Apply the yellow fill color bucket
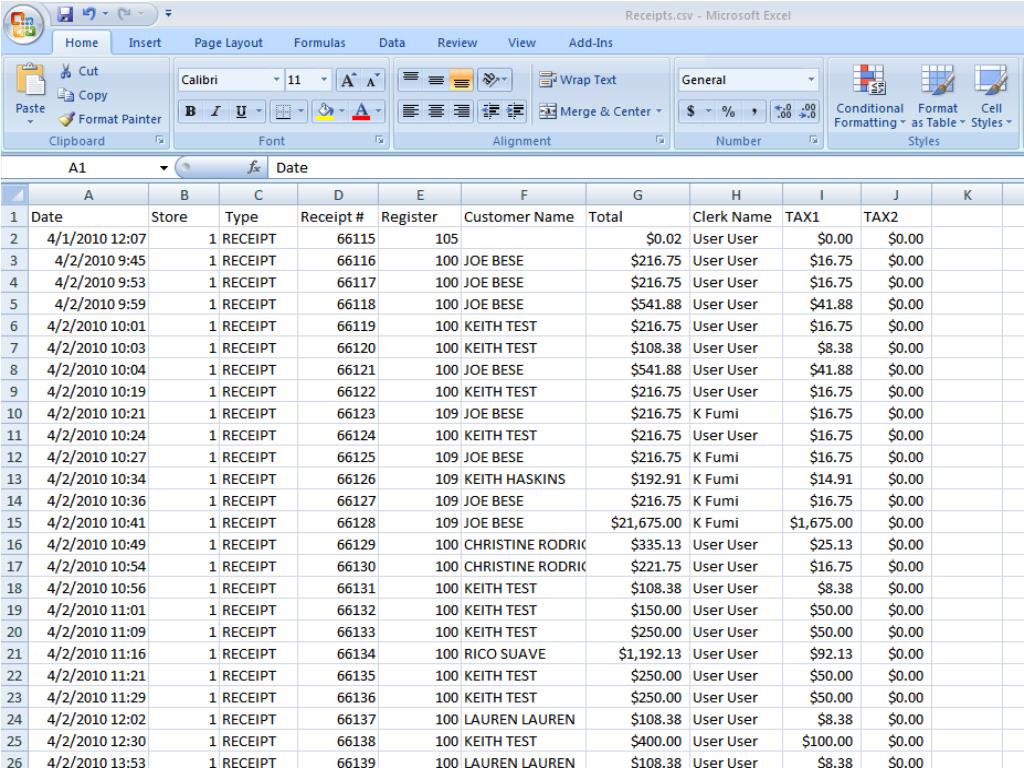This screenshot has height=768, width=1024. [x=325, y=112]
